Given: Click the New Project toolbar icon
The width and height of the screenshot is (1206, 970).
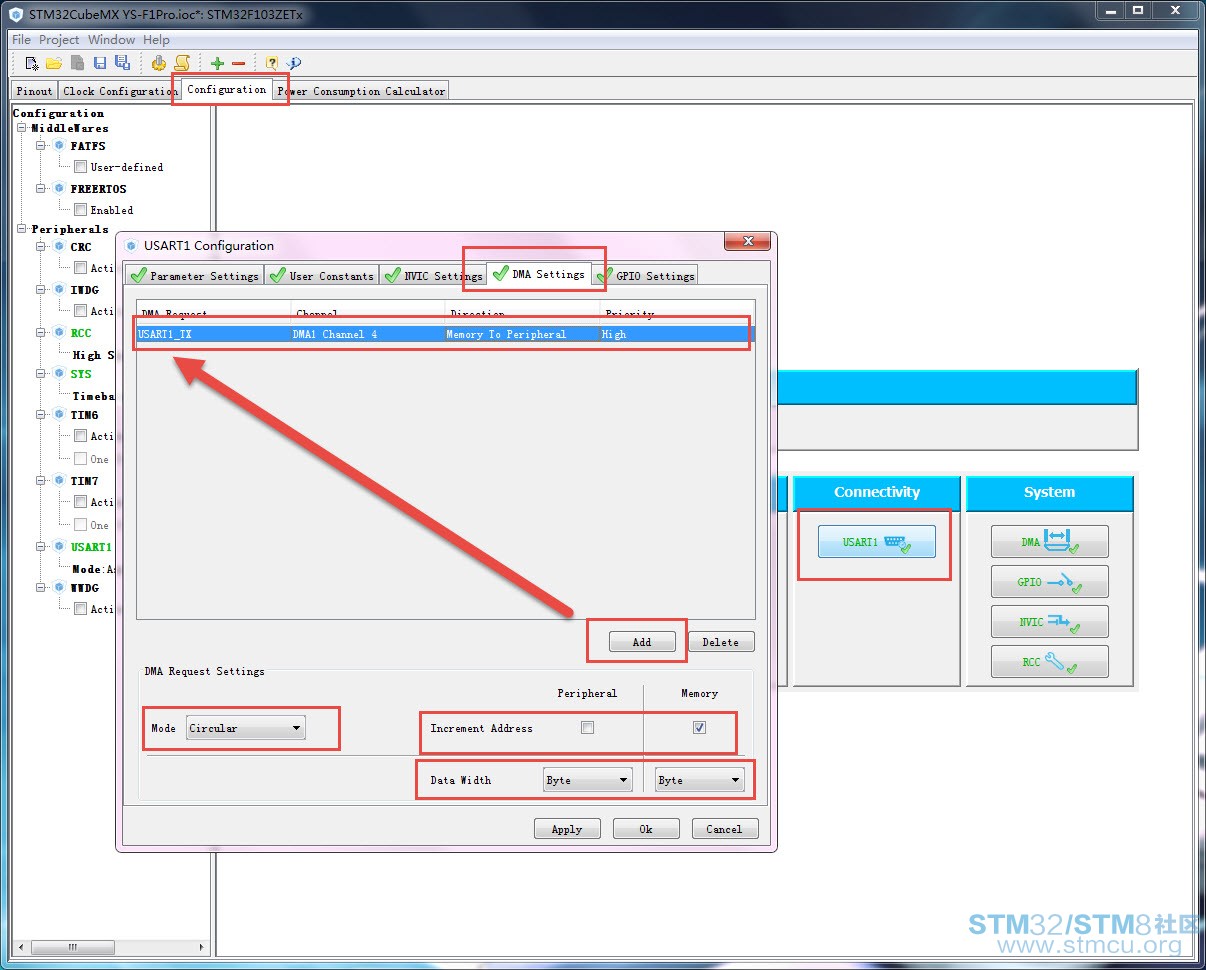Looking at the screenshot, I should point(32,63).
